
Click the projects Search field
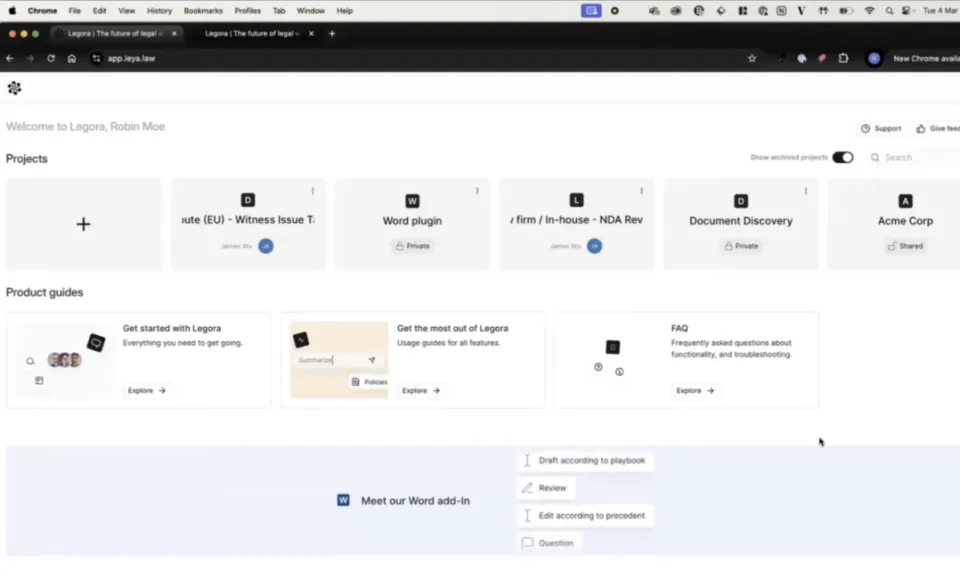[910, 157]
